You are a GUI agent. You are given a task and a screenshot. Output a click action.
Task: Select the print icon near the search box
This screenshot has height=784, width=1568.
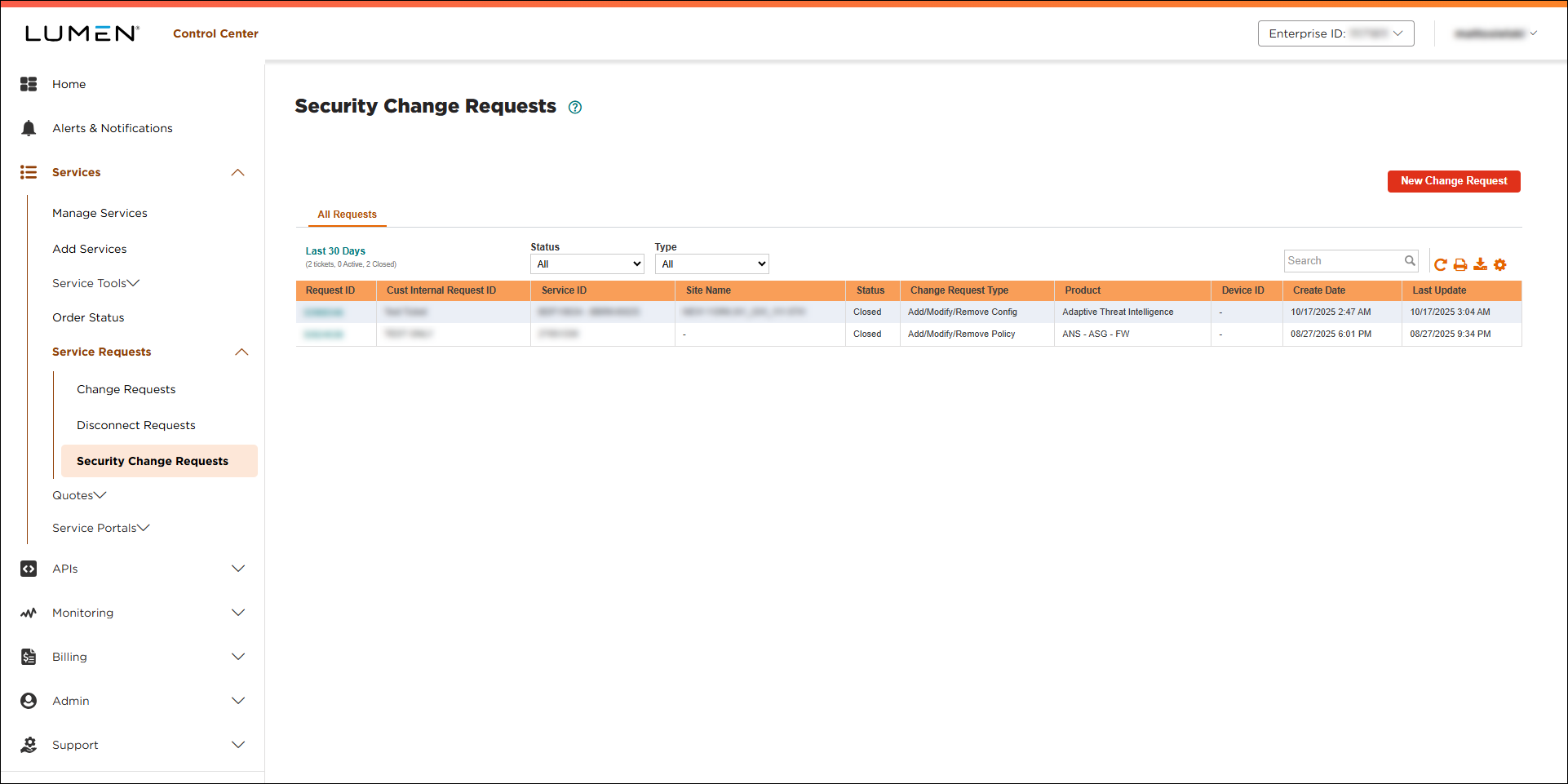1460,264
